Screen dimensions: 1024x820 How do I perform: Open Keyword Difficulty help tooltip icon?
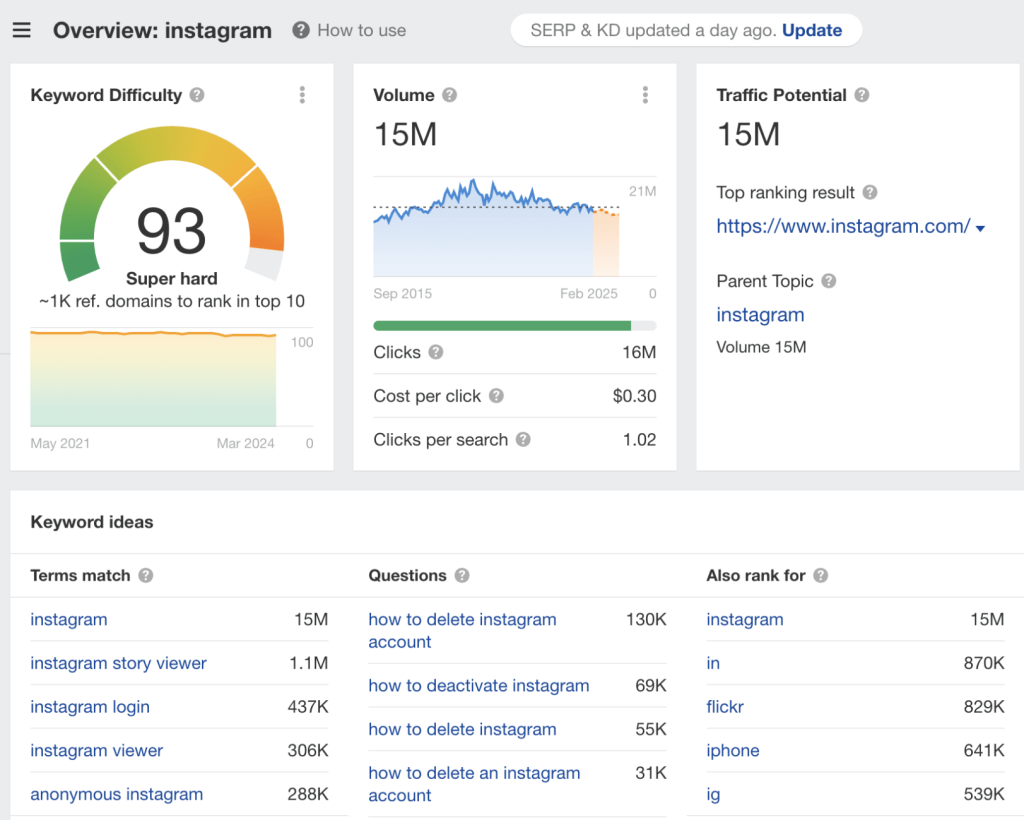point(197,95)
